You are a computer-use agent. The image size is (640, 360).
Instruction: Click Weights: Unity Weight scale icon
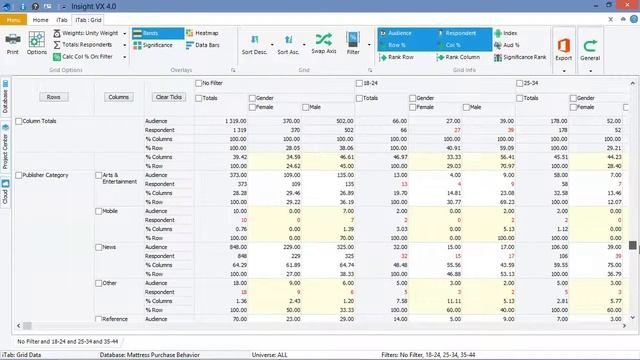[57, 33]
